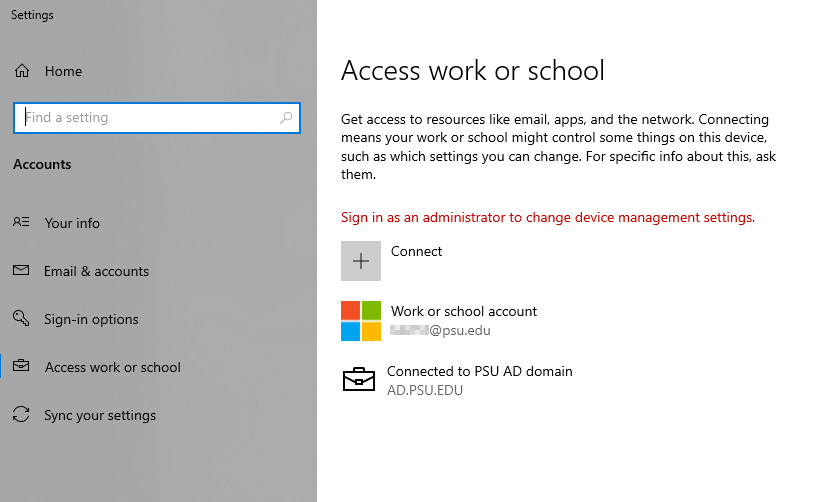Navigate to Sign-in options
Image resolution: width=824 pixels, height=502 pixels.
pos(91,319)
